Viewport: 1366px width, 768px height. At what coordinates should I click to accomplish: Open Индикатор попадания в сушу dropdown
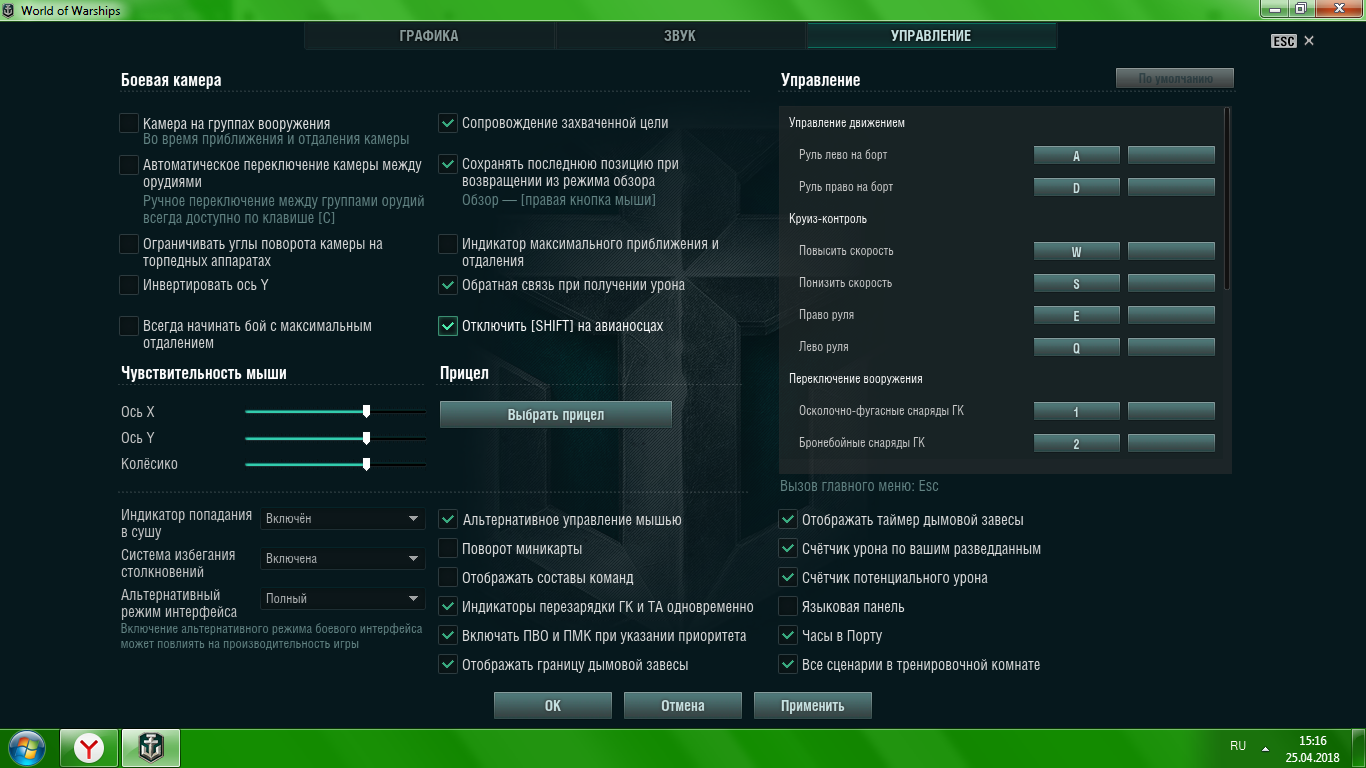pyautogui.click(x=343, y=519)
